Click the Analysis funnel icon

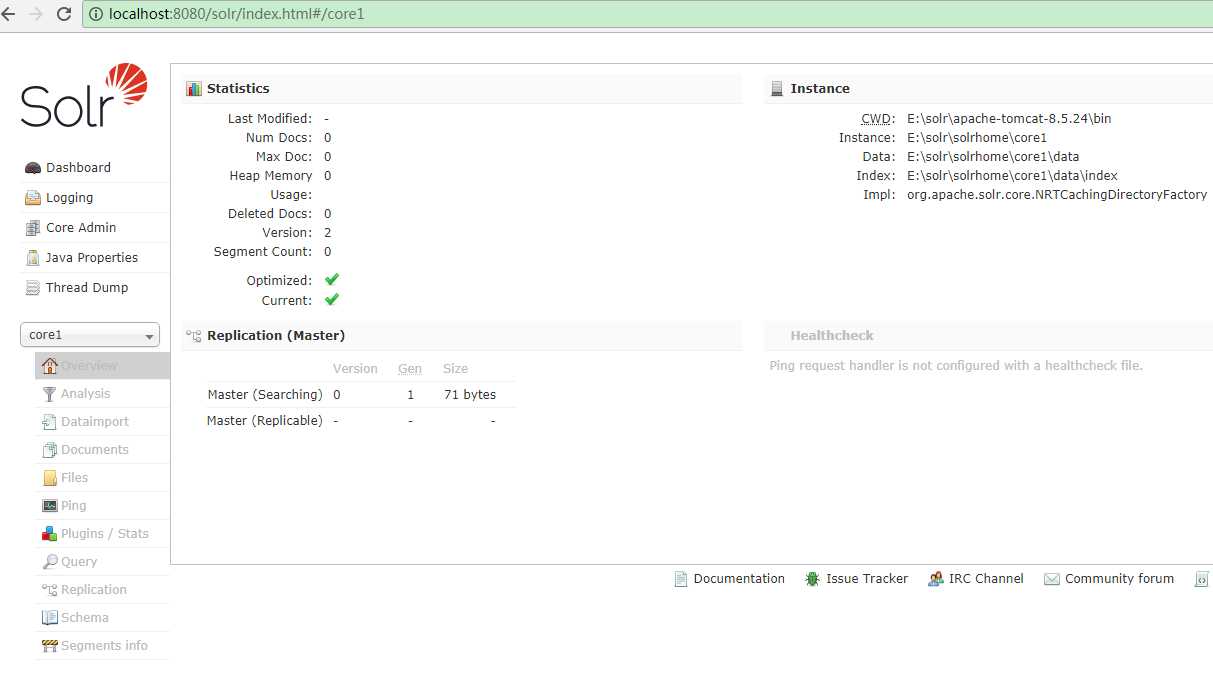click(49, 394)
